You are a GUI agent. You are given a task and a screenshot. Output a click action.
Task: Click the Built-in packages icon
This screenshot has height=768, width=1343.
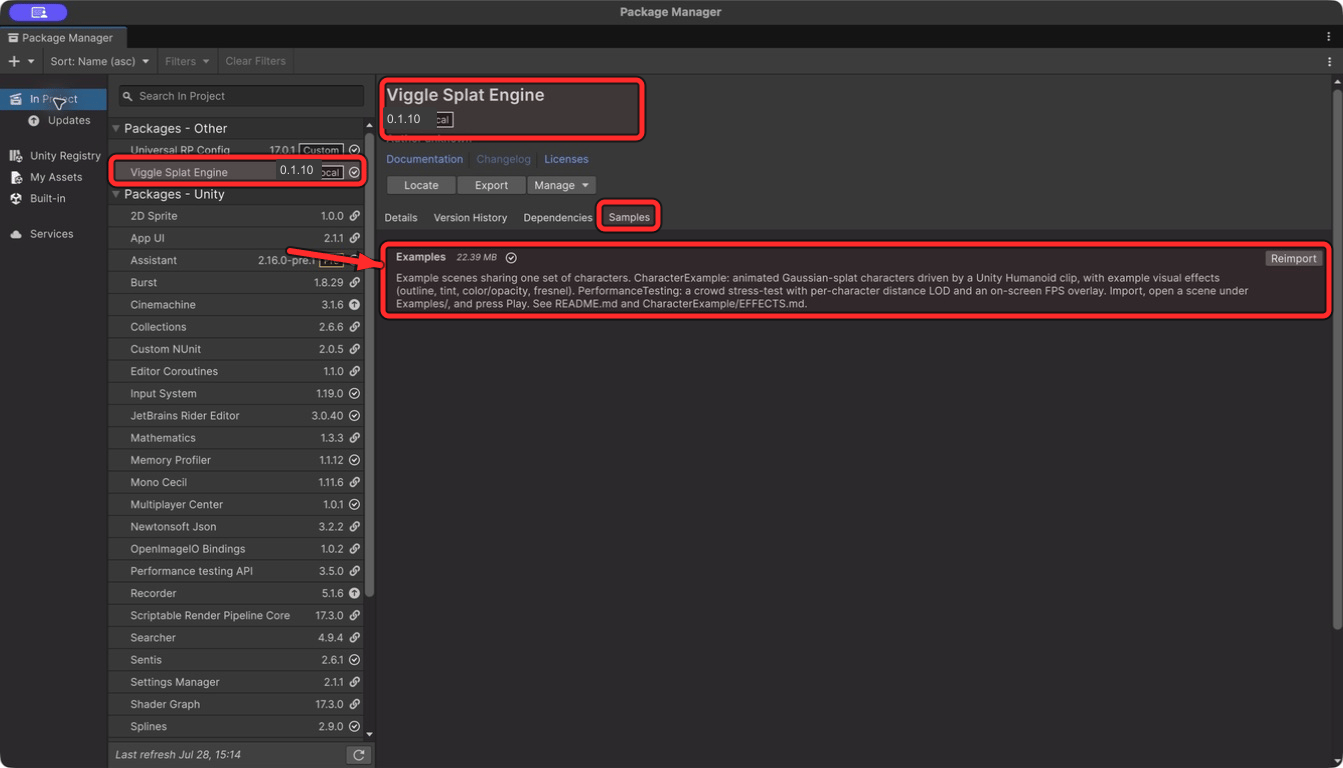pos(16,198)
